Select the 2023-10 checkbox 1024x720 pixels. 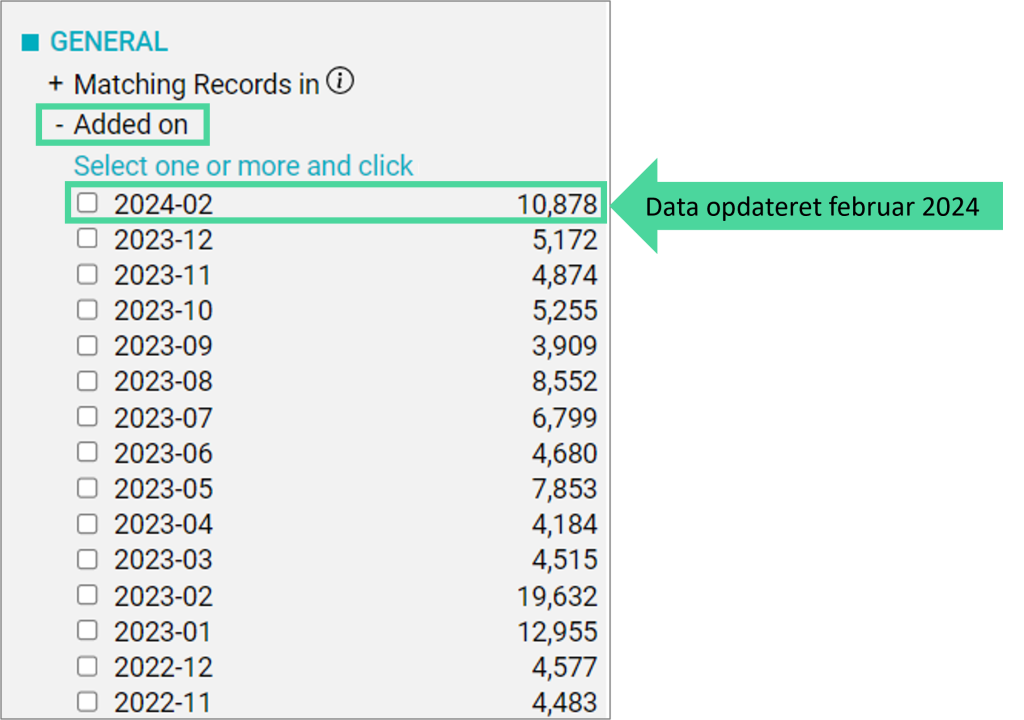(88, 310)
